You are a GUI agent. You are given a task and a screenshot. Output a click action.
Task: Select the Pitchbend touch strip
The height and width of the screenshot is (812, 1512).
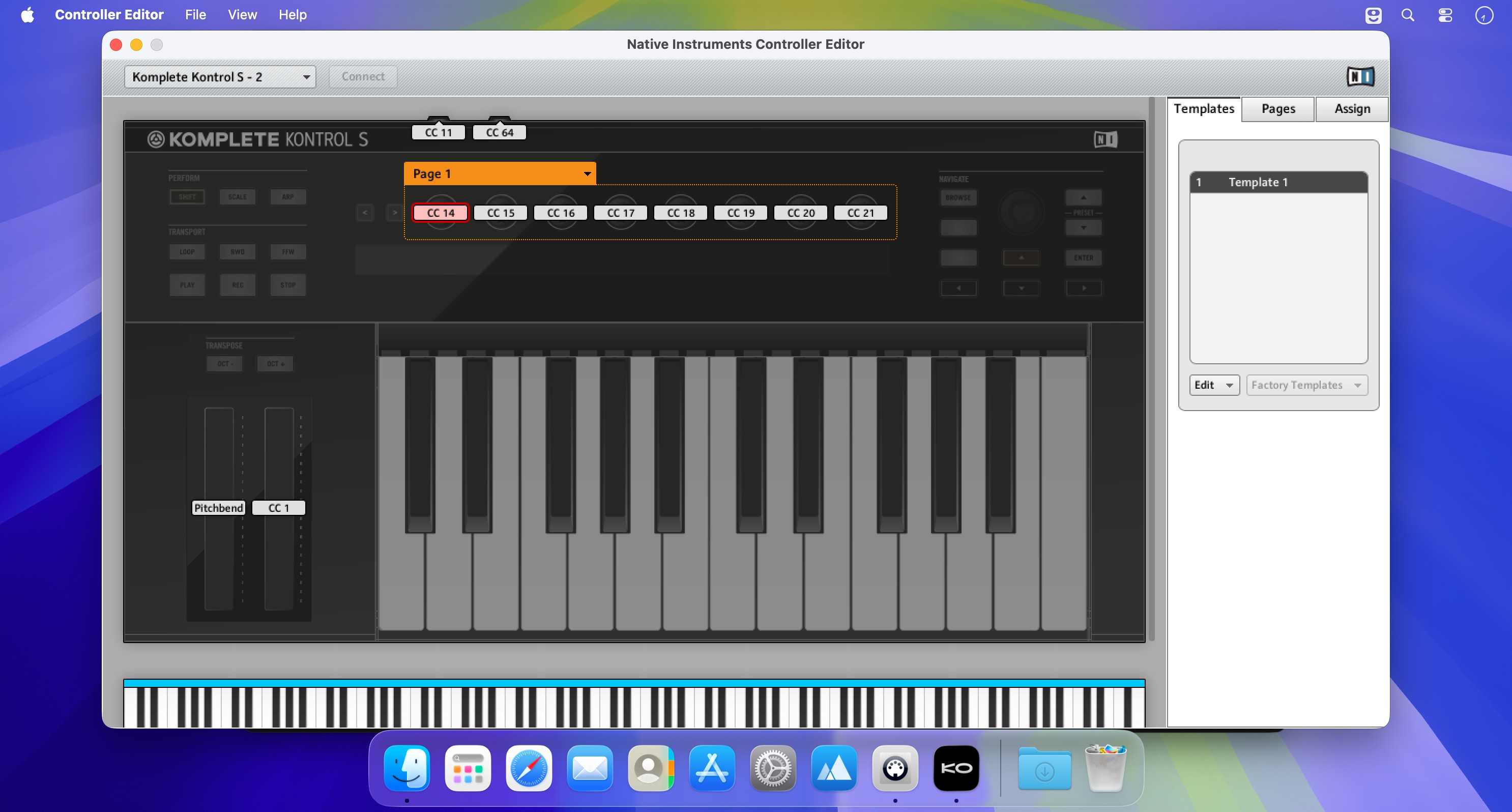(x=218, y=508)
